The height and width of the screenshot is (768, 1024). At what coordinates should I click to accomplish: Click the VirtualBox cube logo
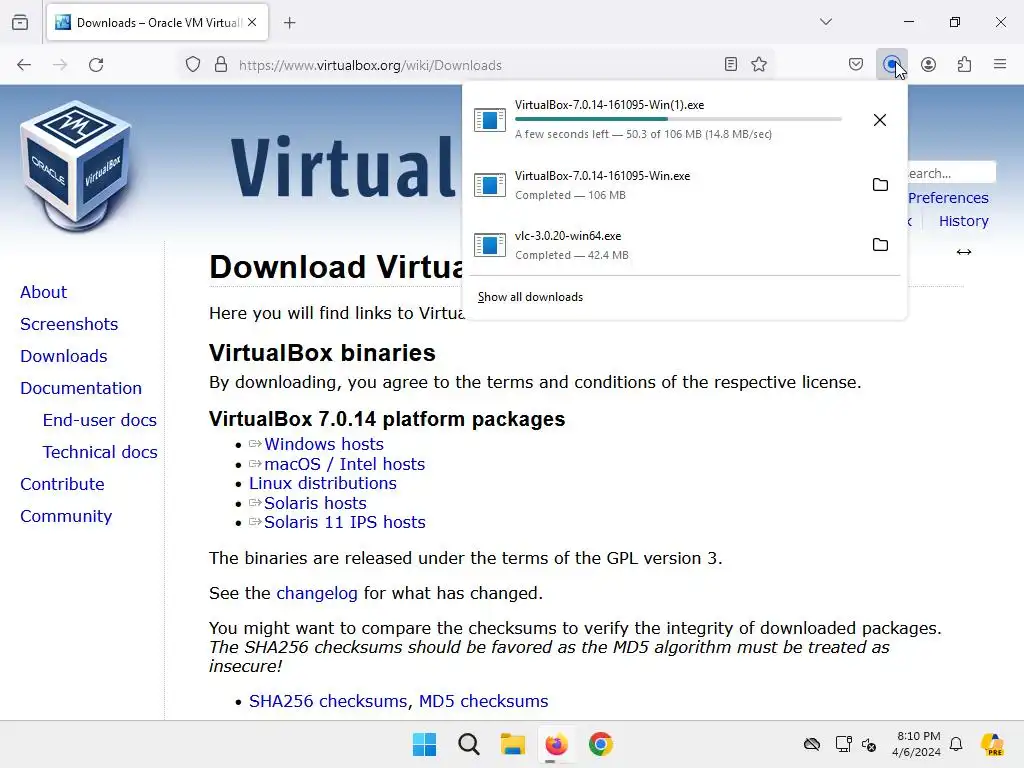pyautogui.click(x=77, y=167)
